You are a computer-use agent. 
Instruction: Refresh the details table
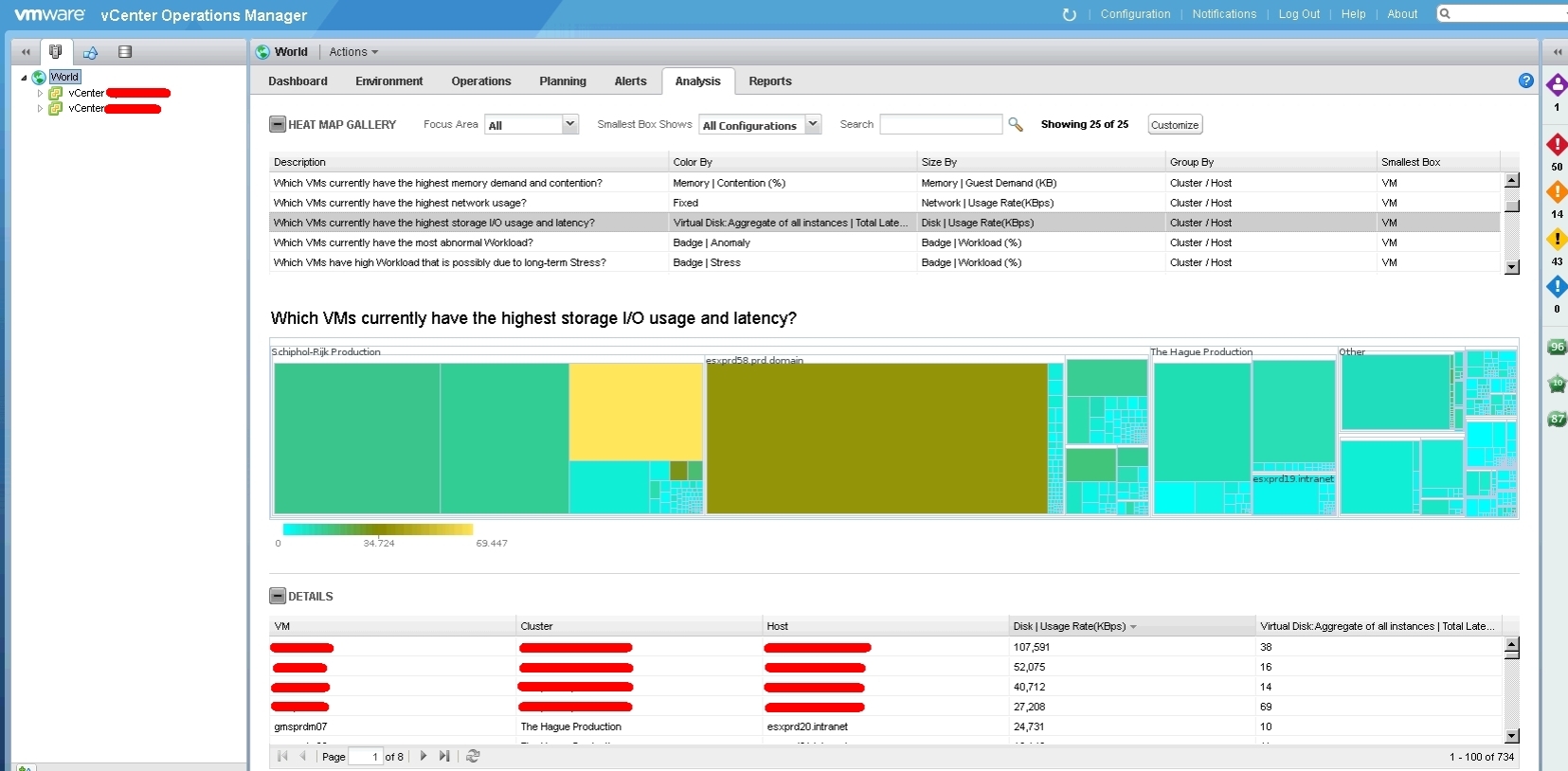pyautogui.click(x=474, y=756)
